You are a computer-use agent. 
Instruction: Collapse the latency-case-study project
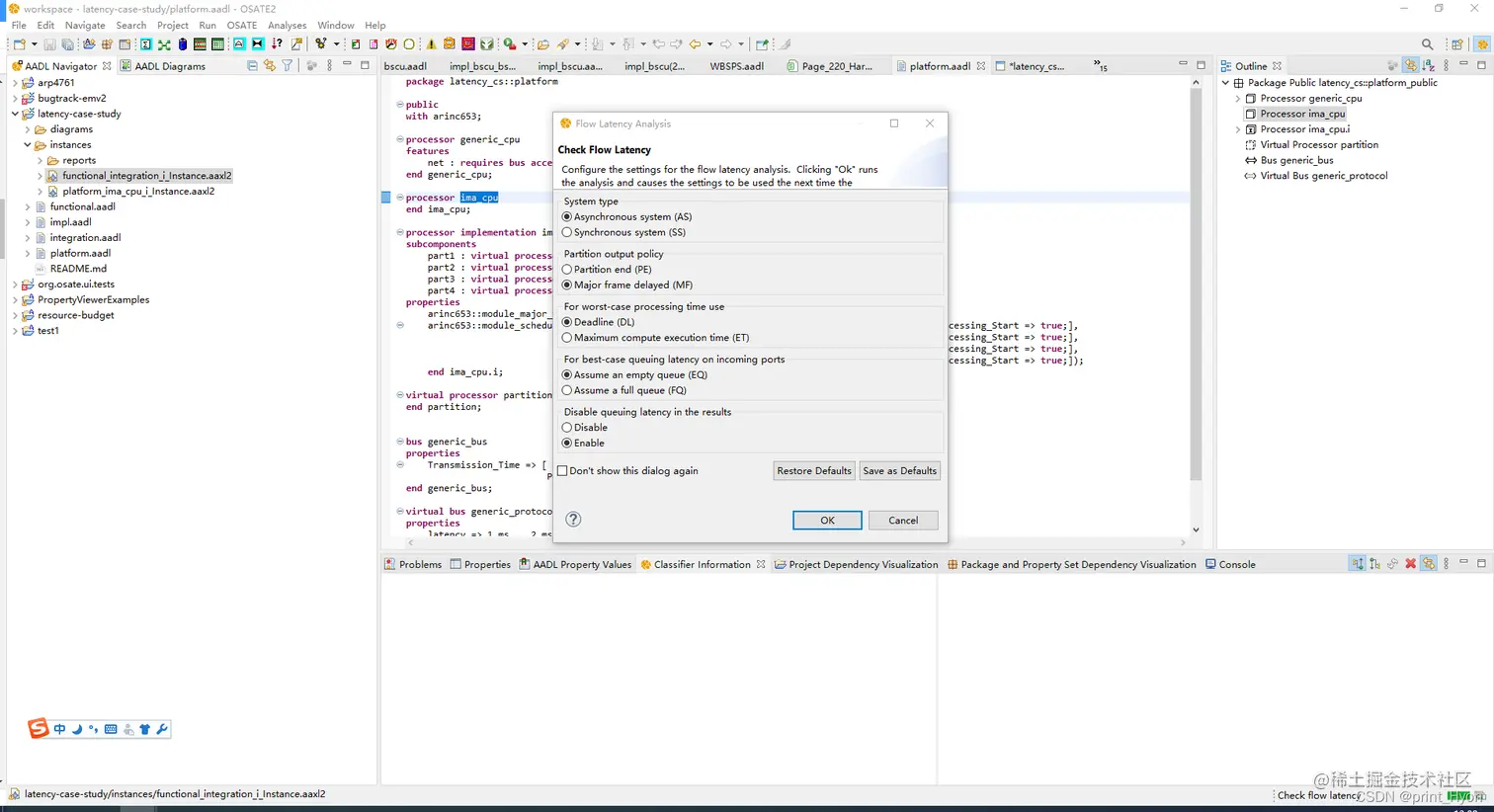click(15, 114)
